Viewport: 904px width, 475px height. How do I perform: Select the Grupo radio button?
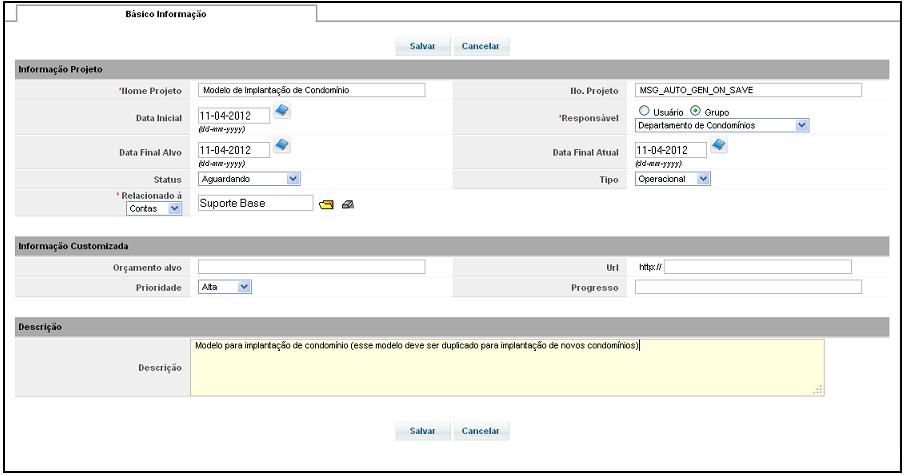point(695,111)
